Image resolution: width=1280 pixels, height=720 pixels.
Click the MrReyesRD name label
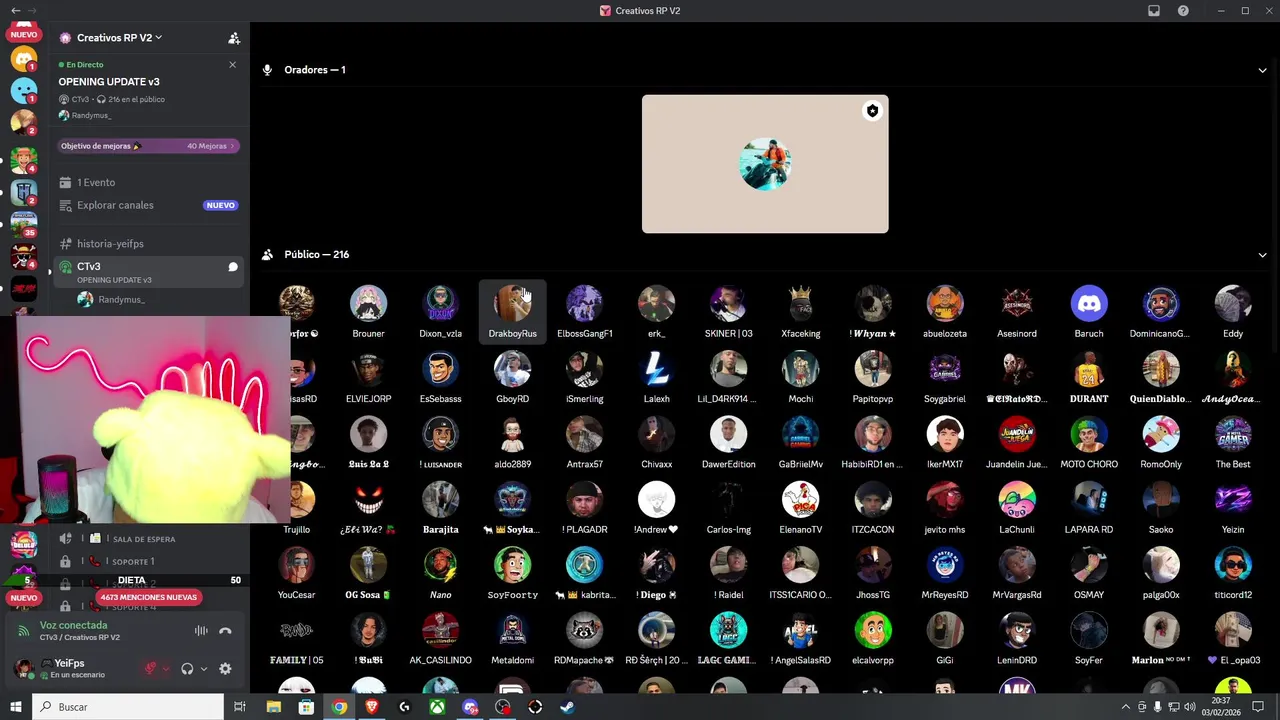(x=945, y=595)
